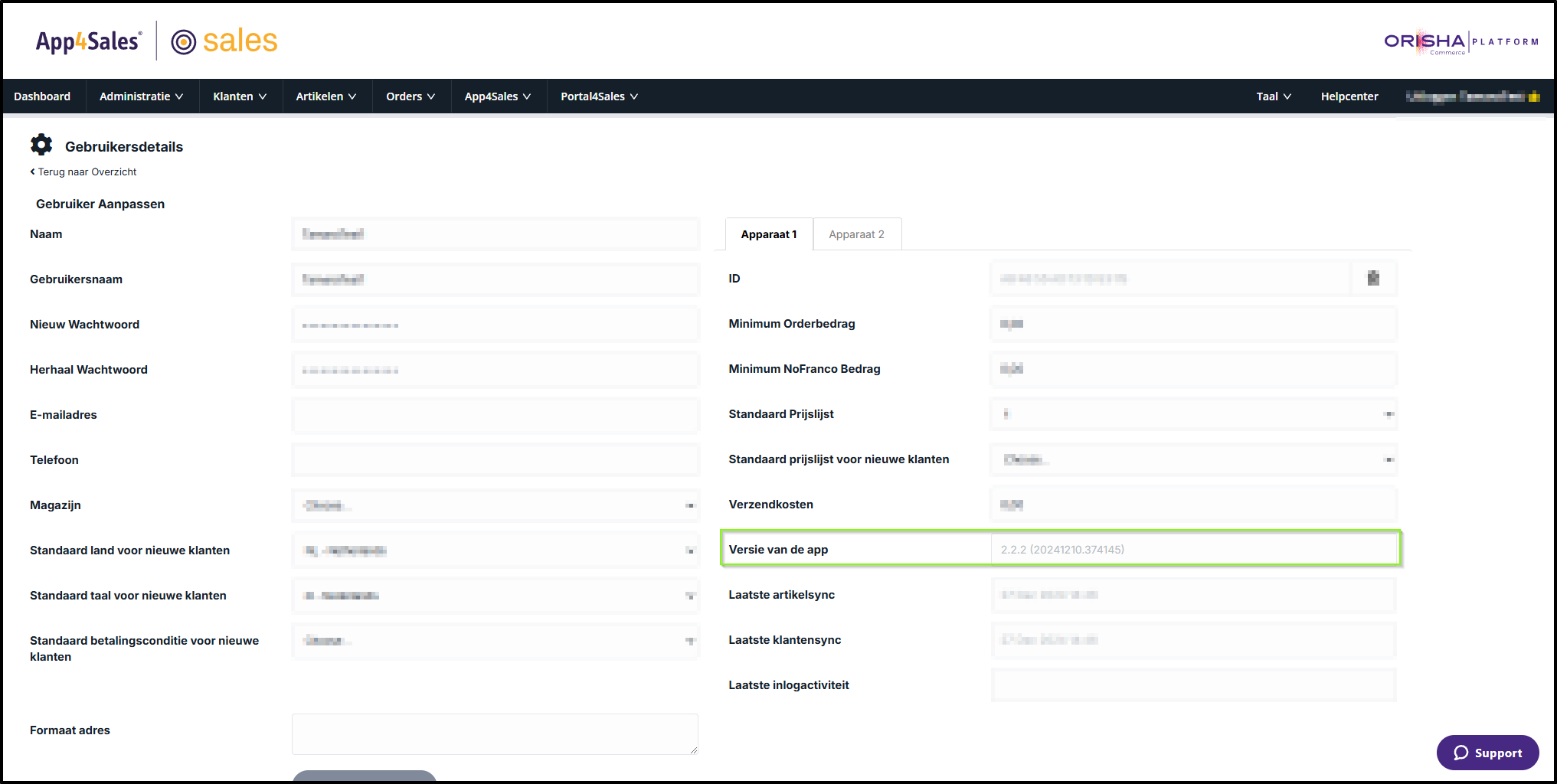Click the Nieuw Wachtwoord field

click(x=496, y=325)
